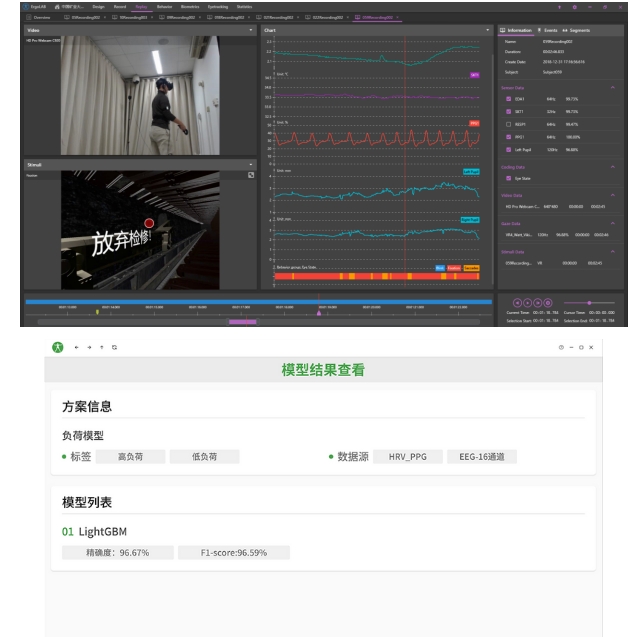This screenshot has height=637, width=634.
Task: Click the help icon in model results window
Action: (x=561, y=347)
